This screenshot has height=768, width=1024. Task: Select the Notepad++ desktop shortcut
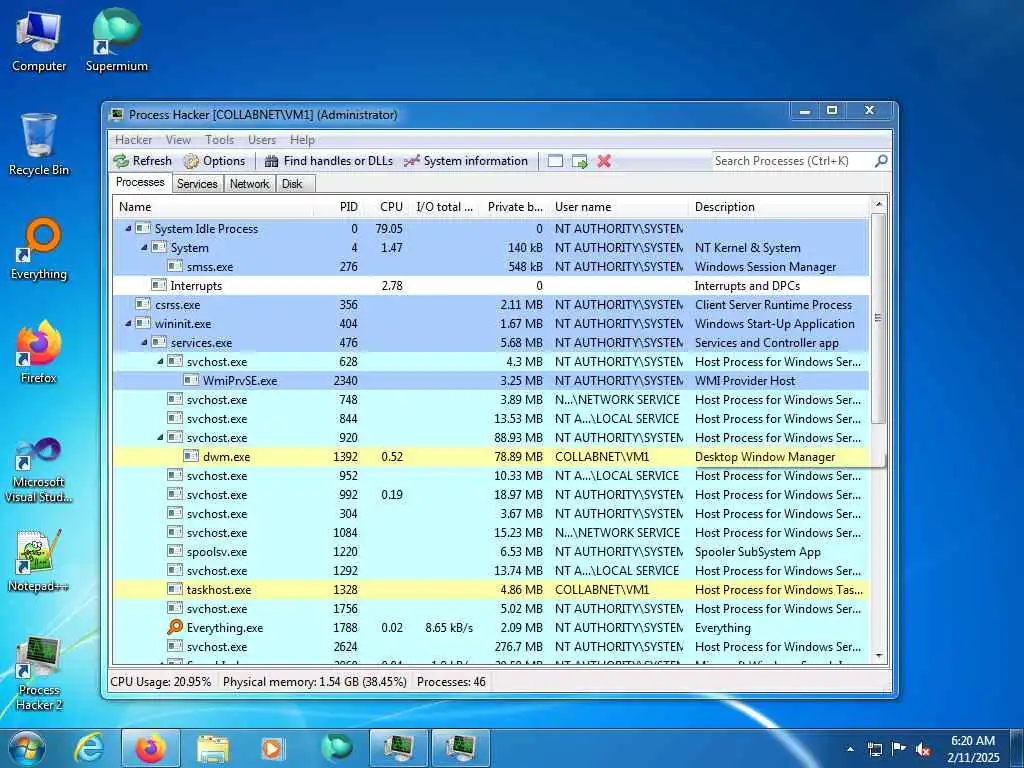point(39,560)
